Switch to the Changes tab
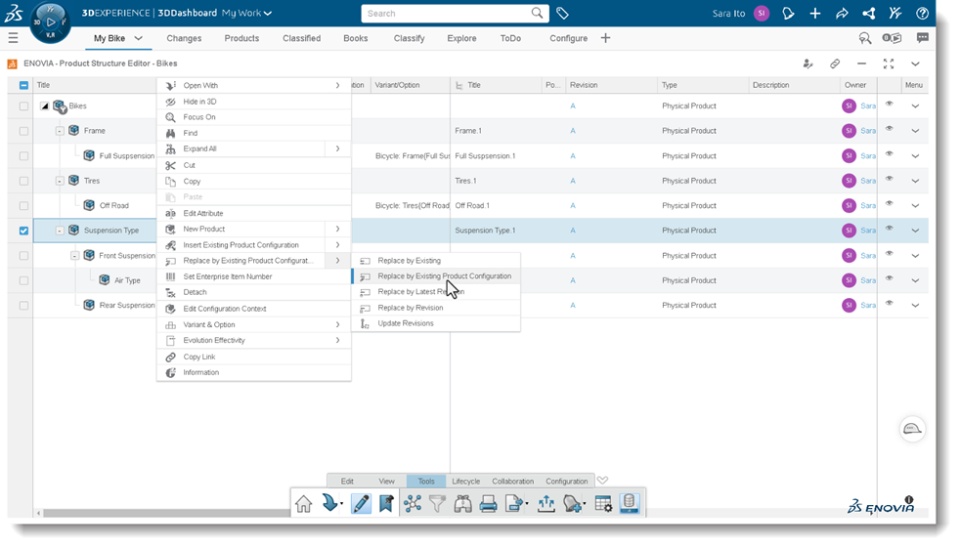Viewport: 960px width, 548px height. tap(184, 38)
